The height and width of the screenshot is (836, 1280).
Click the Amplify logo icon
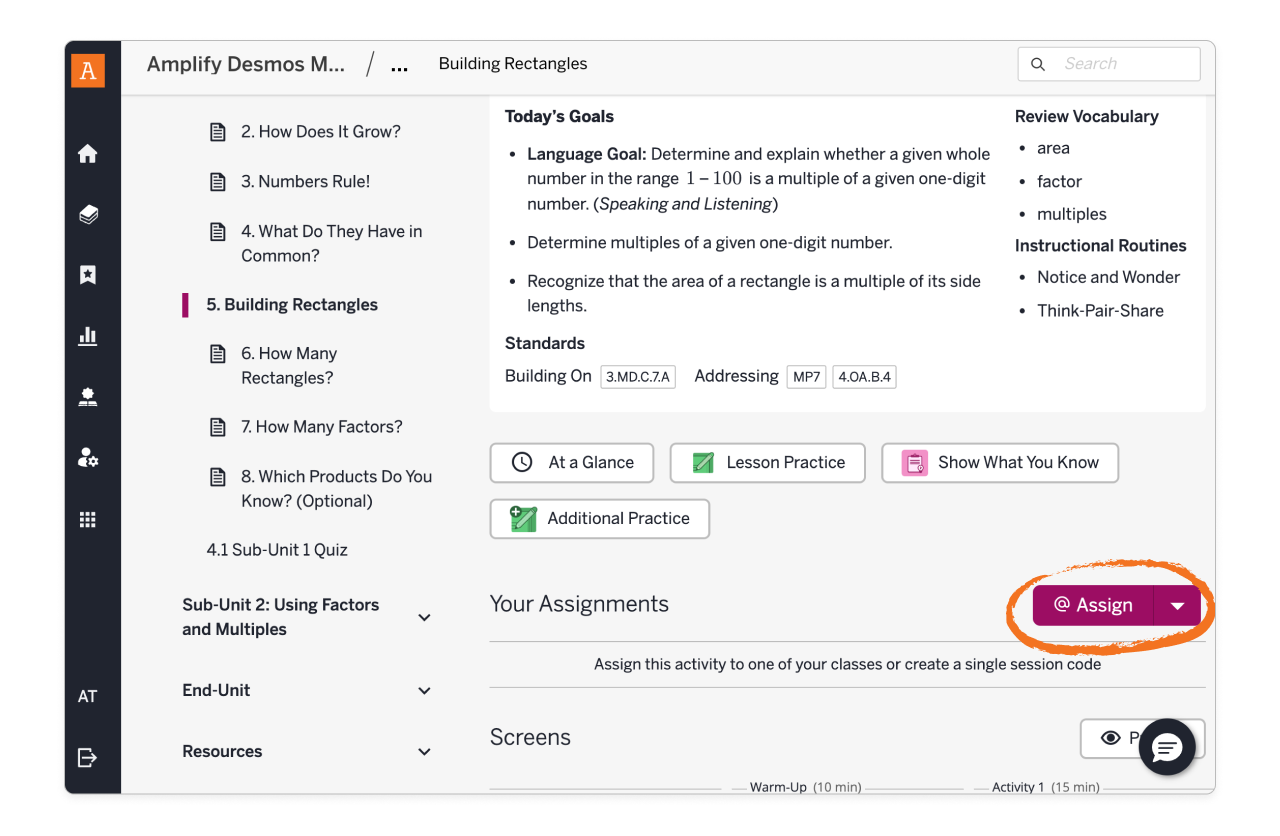point(88,69)
